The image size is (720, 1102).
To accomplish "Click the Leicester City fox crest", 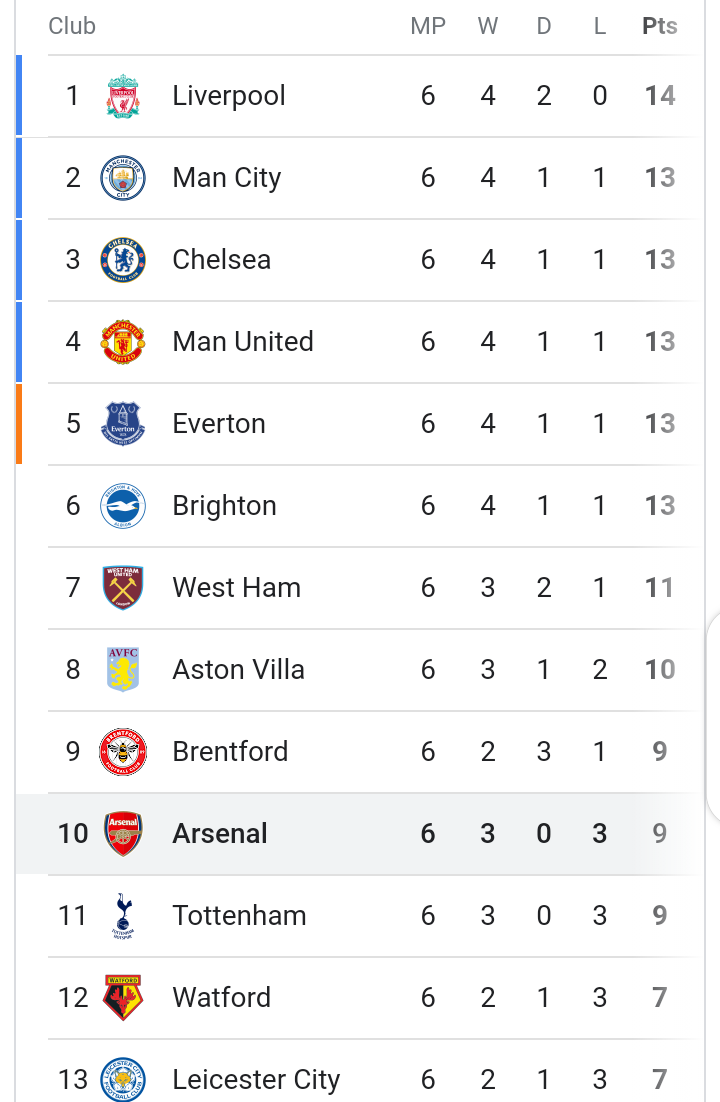I will click(x=123, y=1080).
